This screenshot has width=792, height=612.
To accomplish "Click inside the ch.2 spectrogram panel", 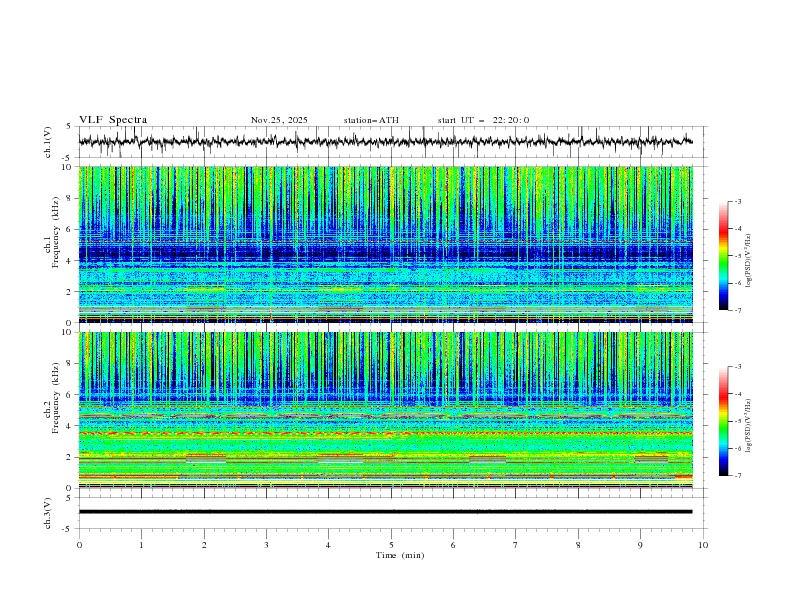I will (385, 410).
